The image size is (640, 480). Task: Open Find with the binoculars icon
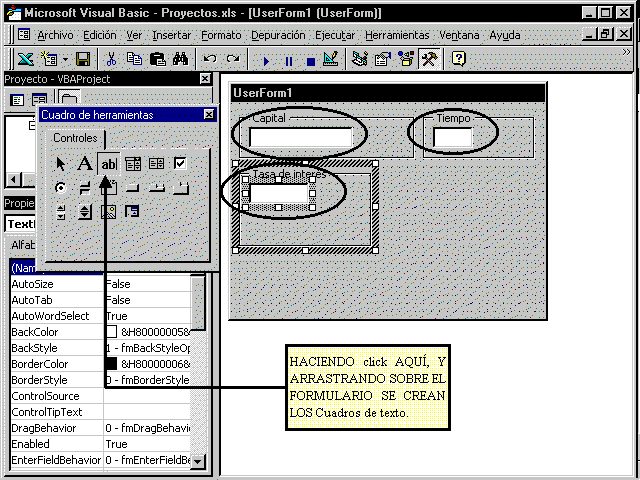(x=180, y=60)
